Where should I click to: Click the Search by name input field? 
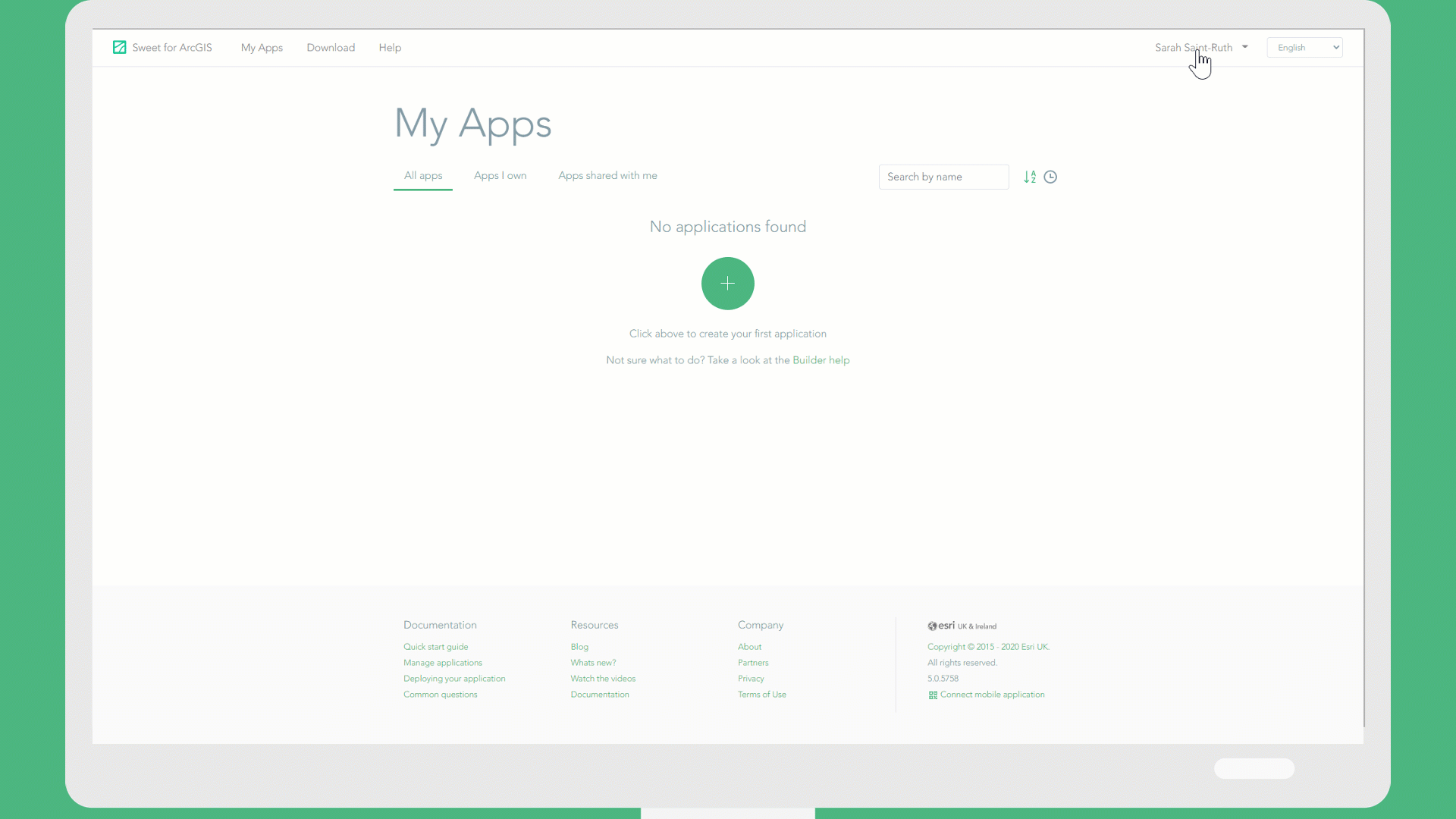pyautogui.click(x=943, y=177)
